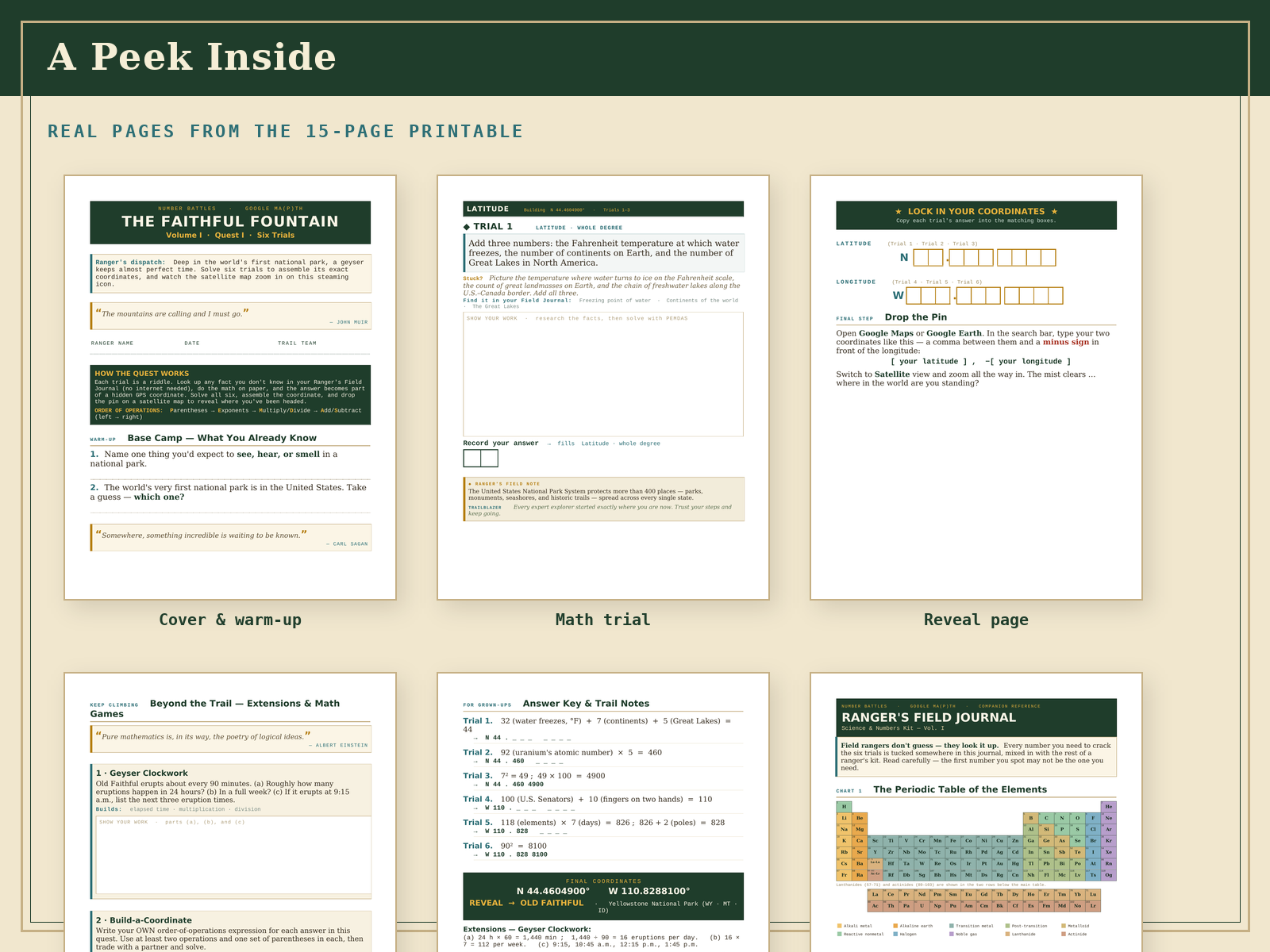Click '1 · Geyser Clockwork' activity title

coord(142,773)
